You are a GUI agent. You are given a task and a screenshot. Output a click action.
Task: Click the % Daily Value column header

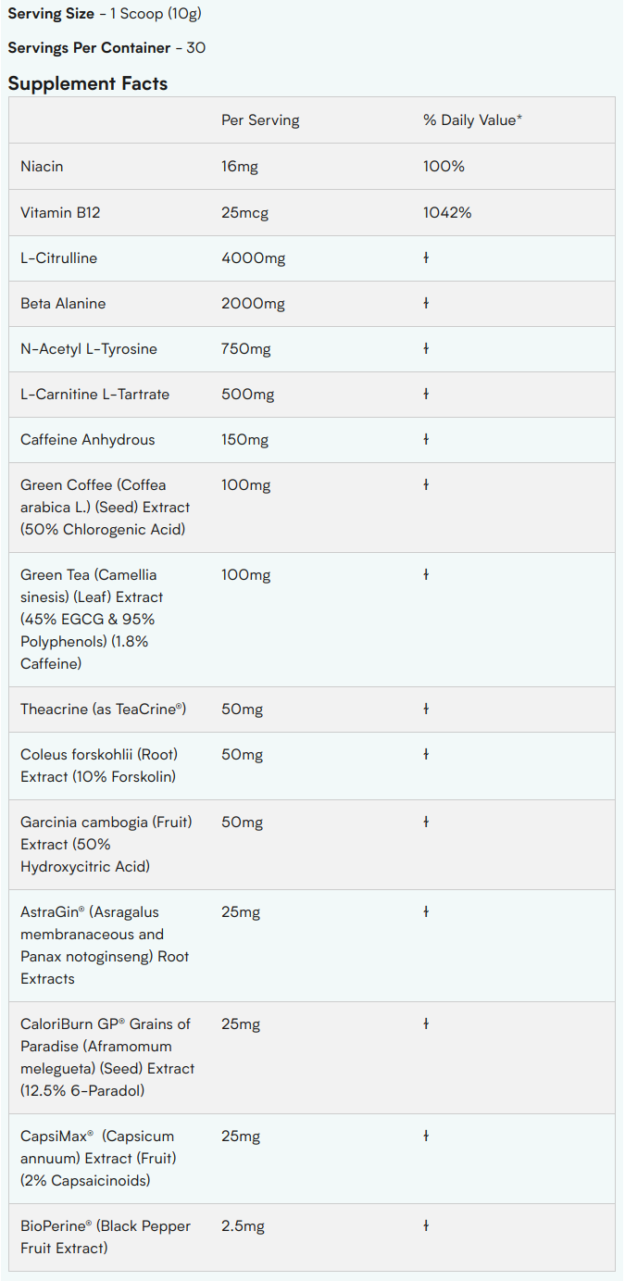coord(473,120)
